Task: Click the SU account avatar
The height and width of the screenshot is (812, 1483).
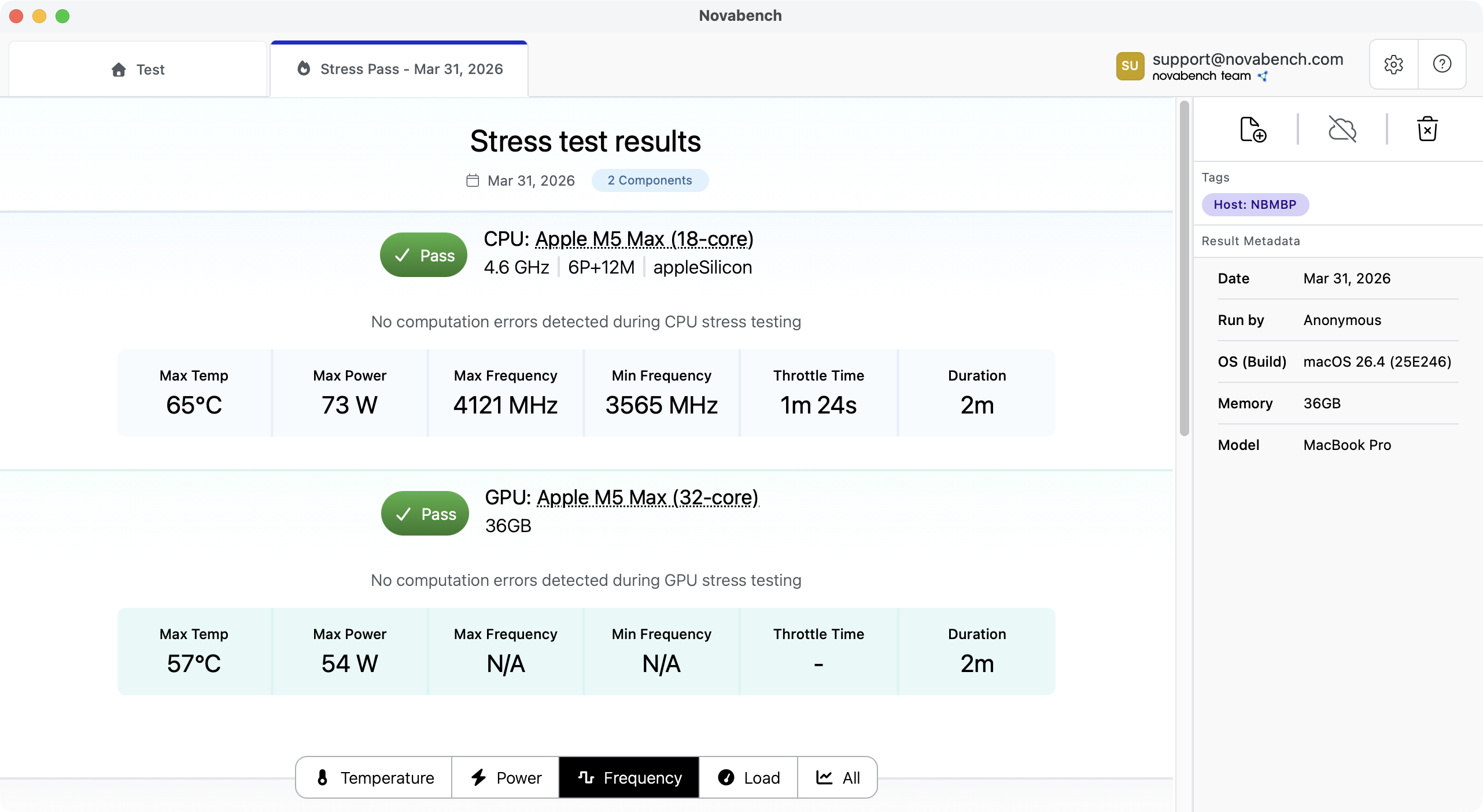Action: pyautogui.click(x=1130, y=65)
